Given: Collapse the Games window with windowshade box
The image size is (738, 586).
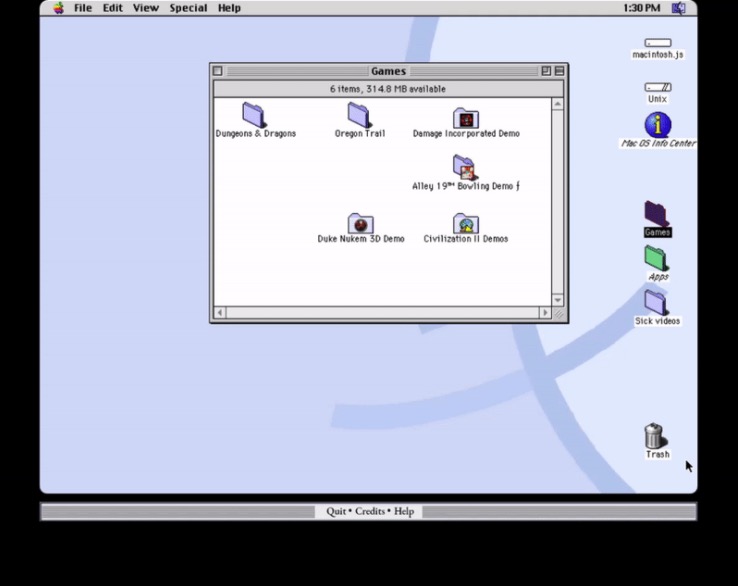Looking at the screenshot, I should [559, 71].
